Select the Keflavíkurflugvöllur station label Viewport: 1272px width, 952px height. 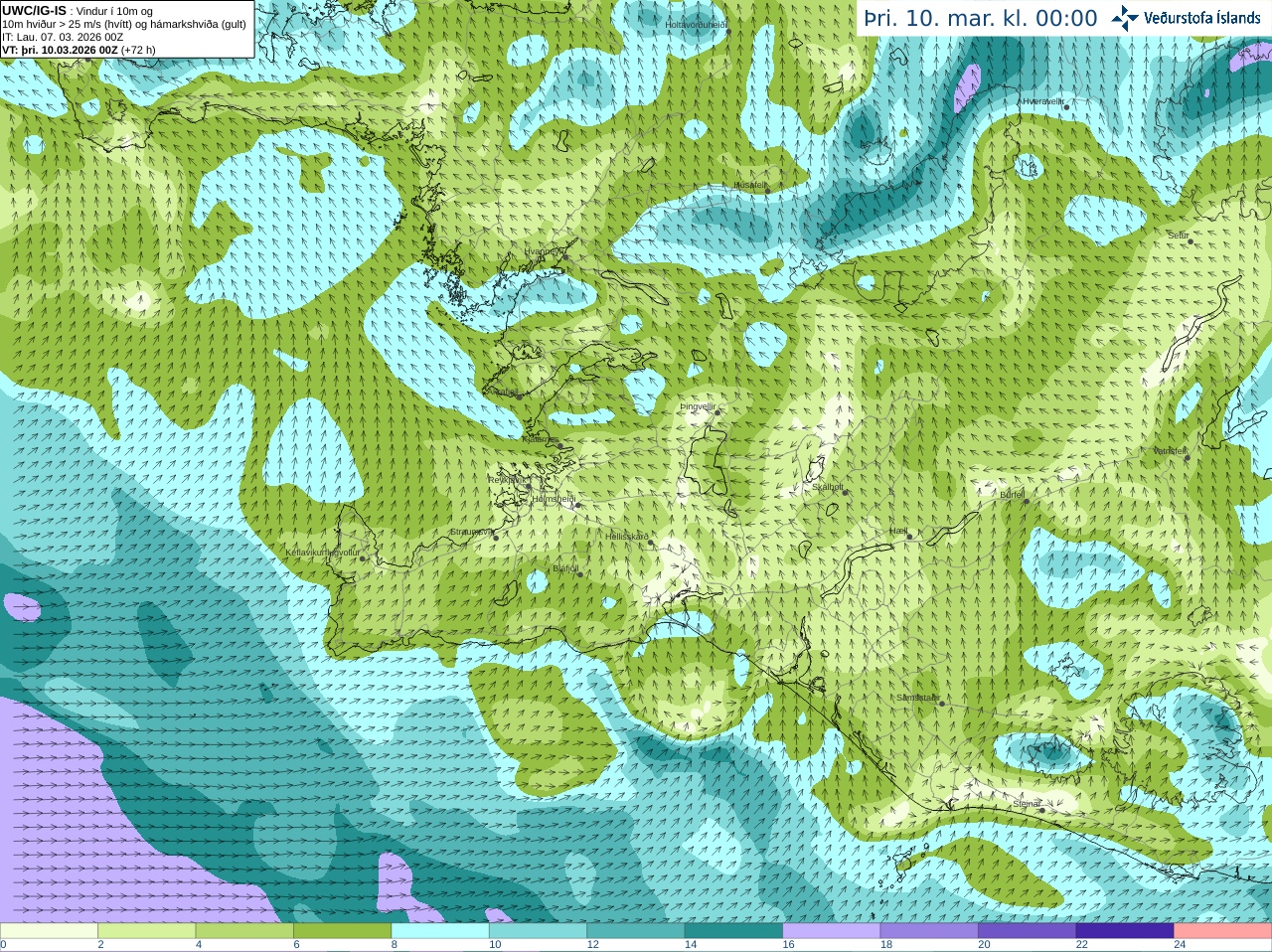tap(322, 552)
